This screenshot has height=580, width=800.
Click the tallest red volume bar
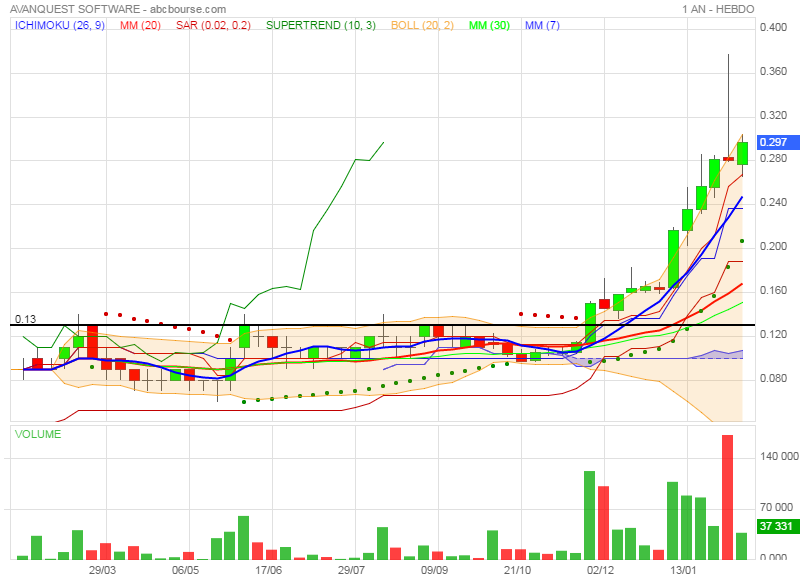(728, 497)
